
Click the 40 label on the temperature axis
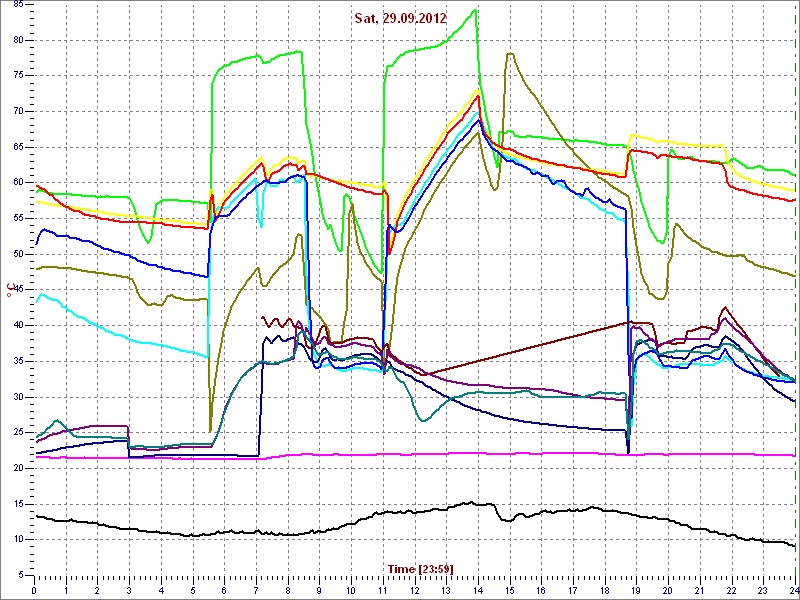[18, 326]
